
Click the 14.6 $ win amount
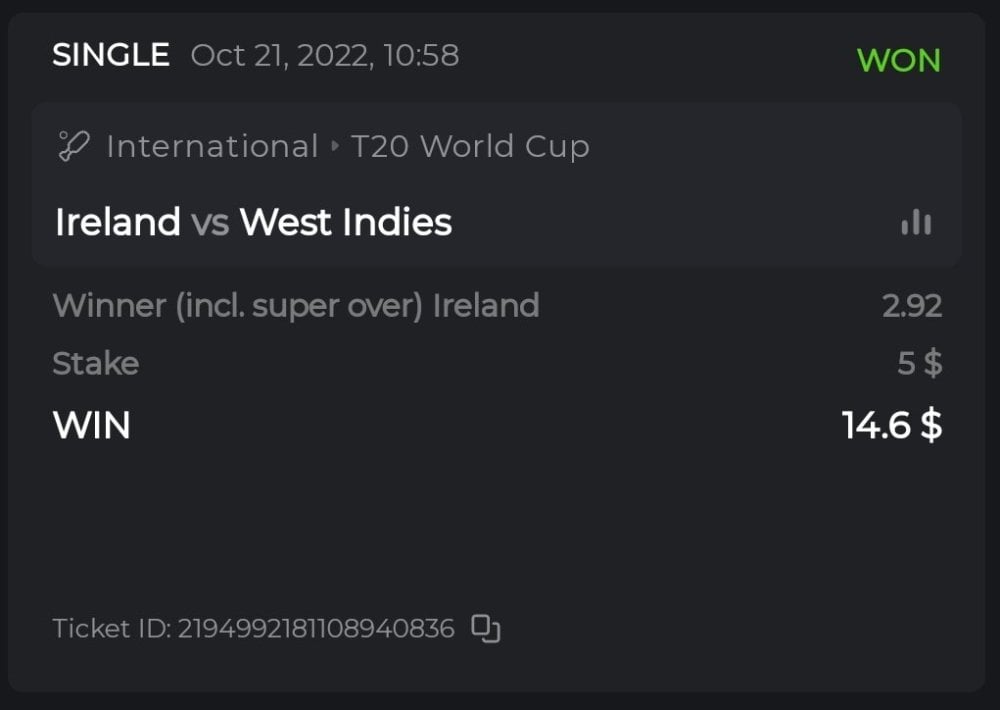tap(891, 425)
